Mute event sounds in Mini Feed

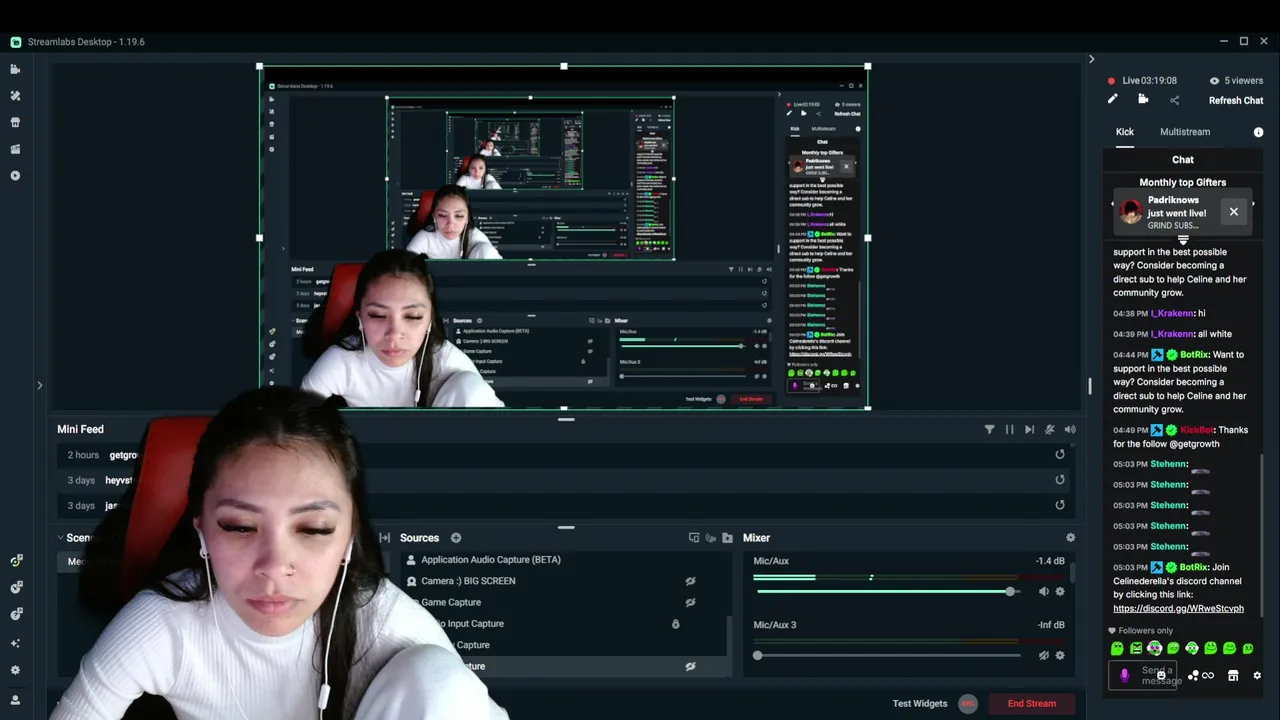1049,429
